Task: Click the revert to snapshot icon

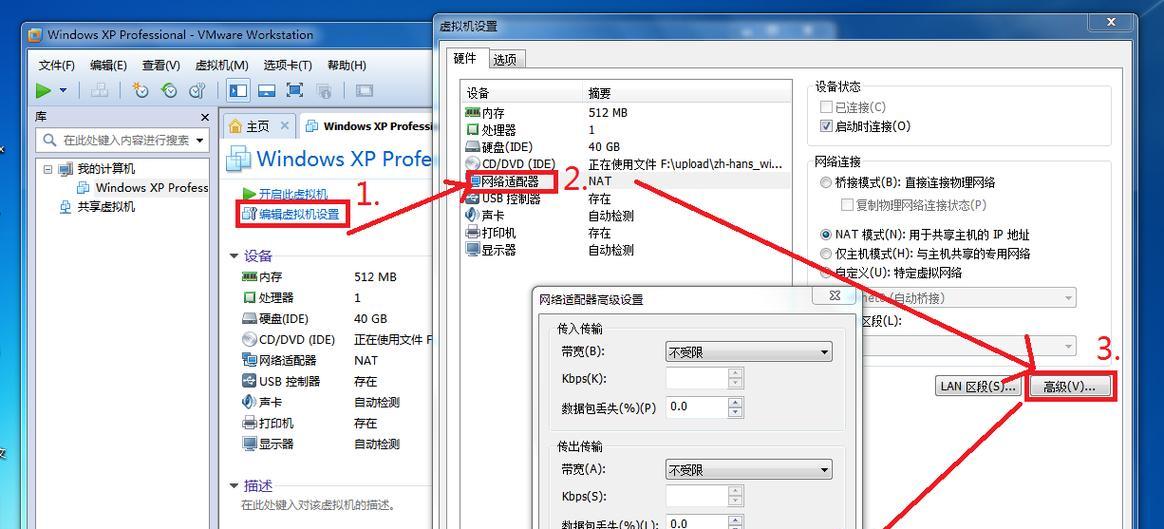Action: coord(169,91)
